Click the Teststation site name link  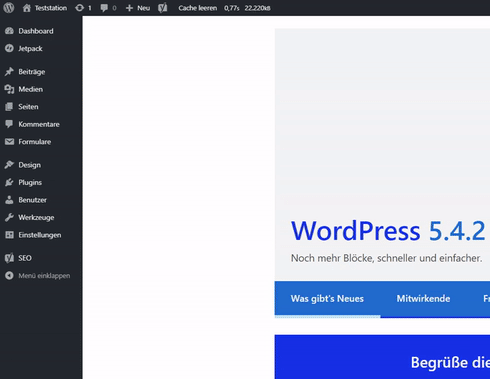click(51, 8)
